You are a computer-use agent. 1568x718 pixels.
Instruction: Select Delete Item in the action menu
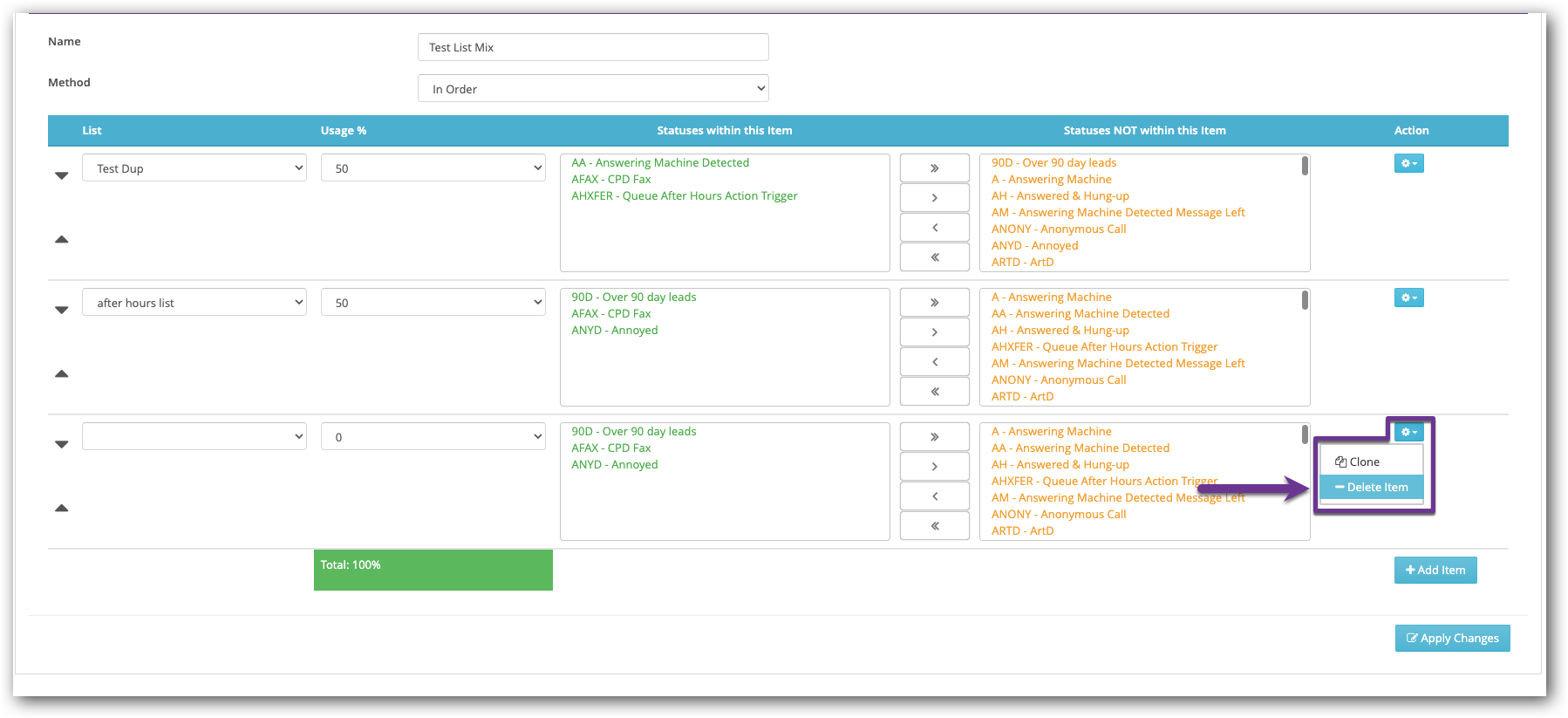(x=1371, y=488)
